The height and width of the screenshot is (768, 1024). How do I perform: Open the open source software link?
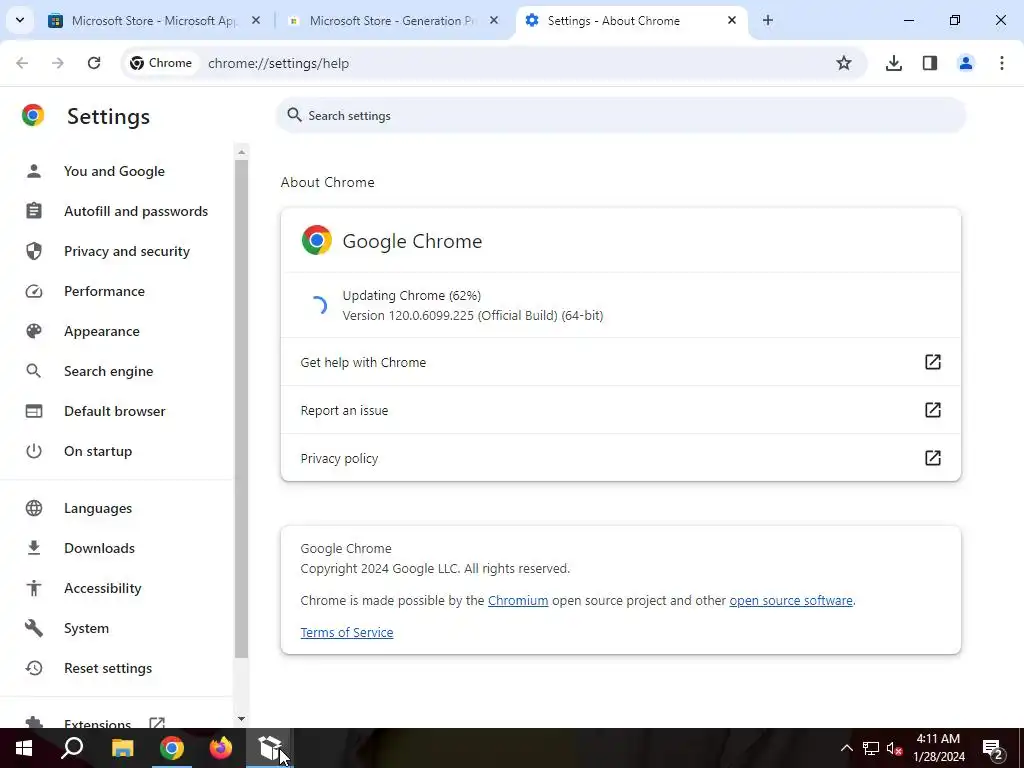(791, 600)
